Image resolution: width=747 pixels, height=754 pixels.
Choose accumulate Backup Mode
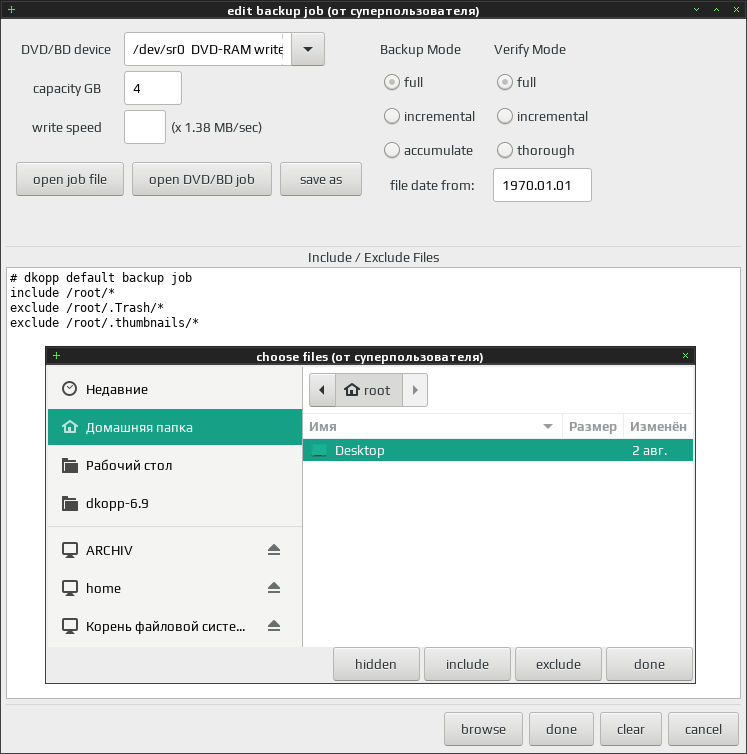pos(392,150)
